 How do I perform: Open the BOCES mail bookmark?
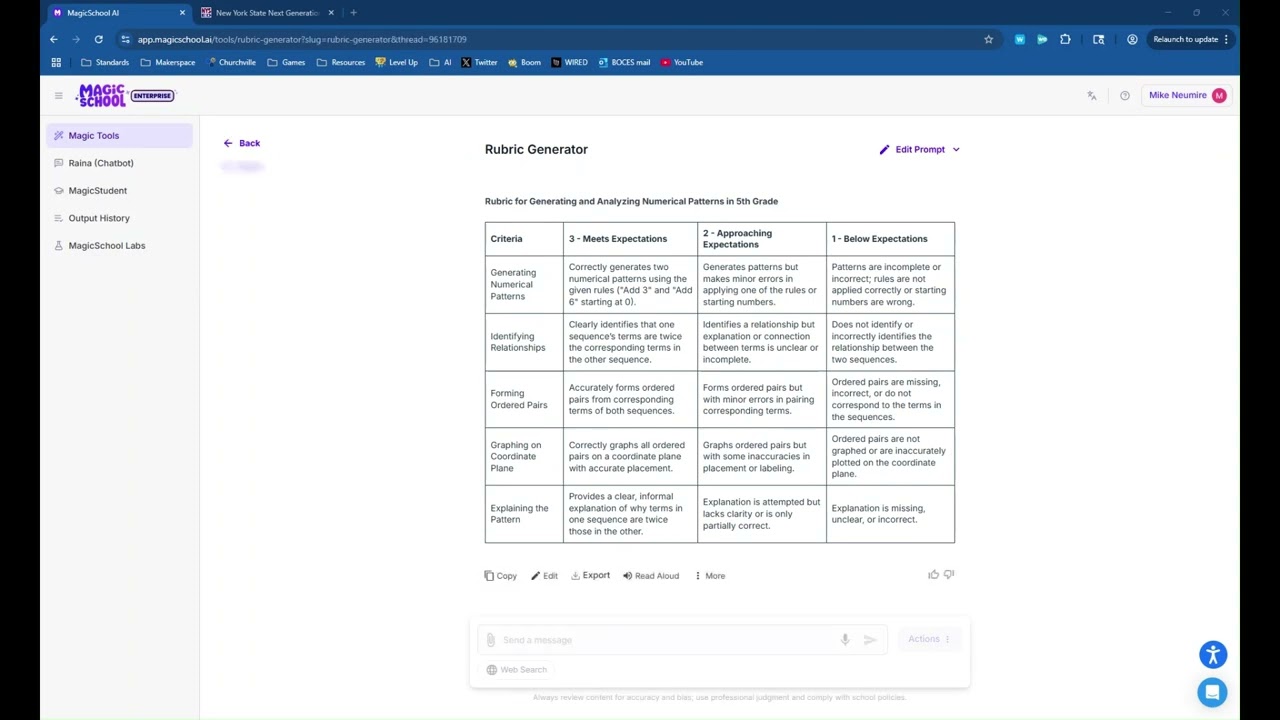click(x=624, y=62)
